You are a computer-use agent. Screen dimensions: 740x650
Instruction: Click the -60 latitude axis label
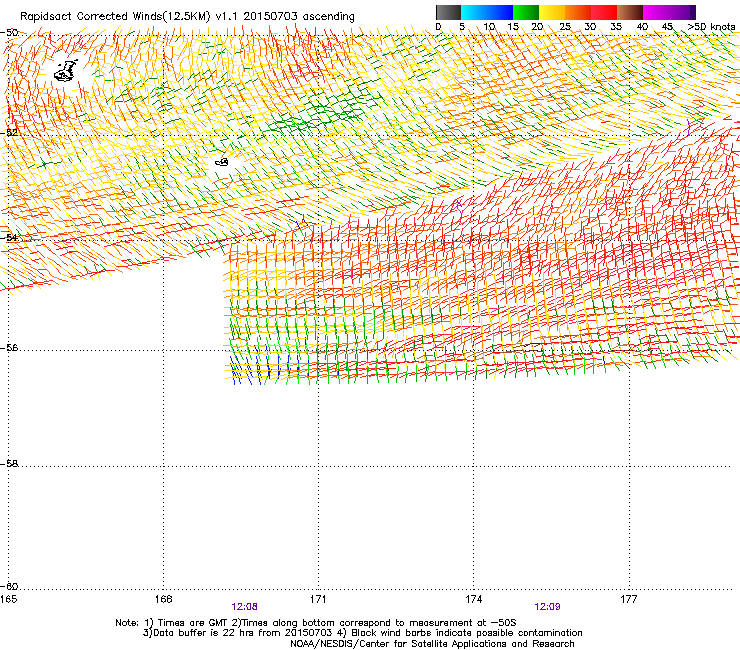click(9, 587)
